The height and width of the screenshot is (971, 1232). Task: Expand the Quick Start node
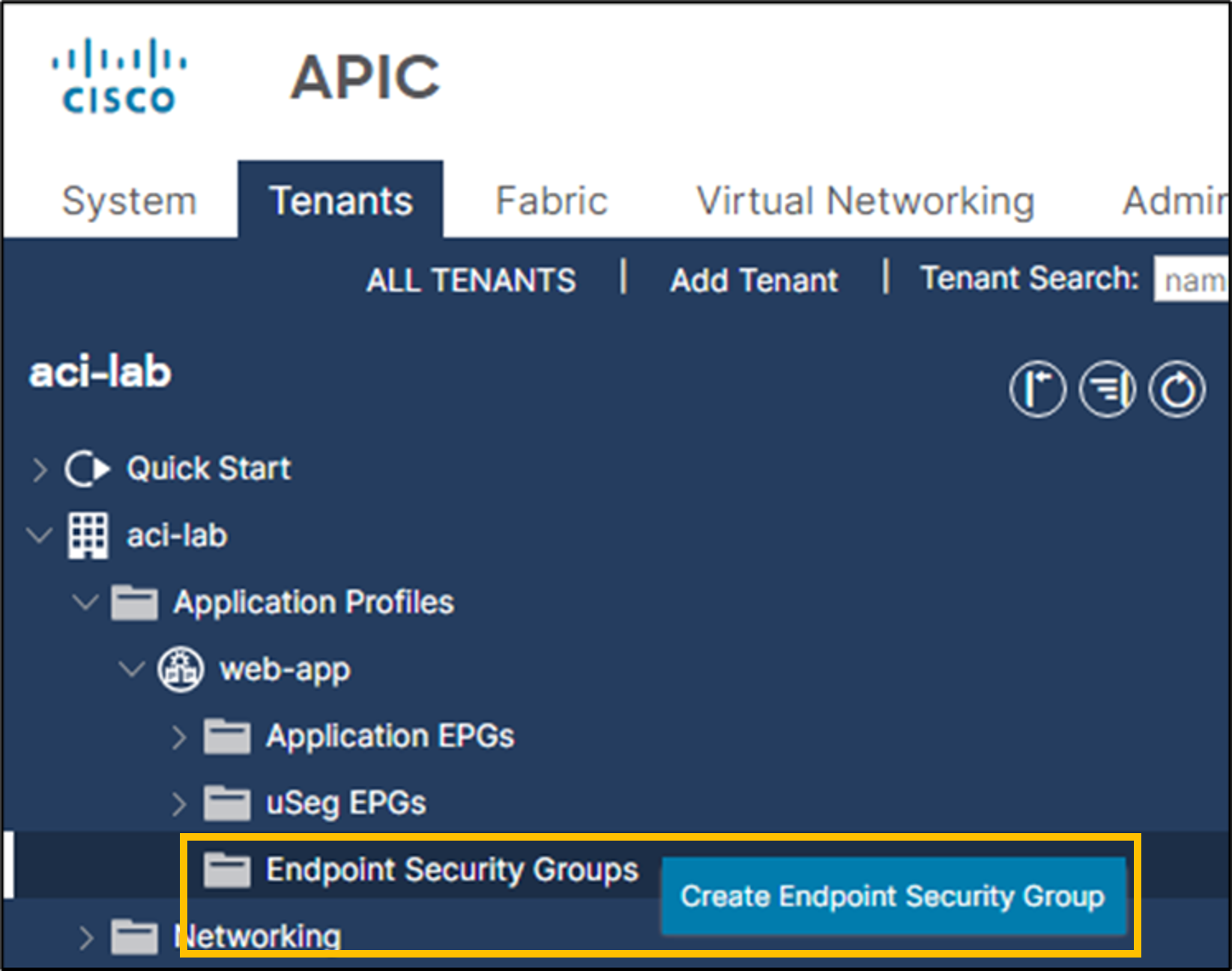coord(40,470)
